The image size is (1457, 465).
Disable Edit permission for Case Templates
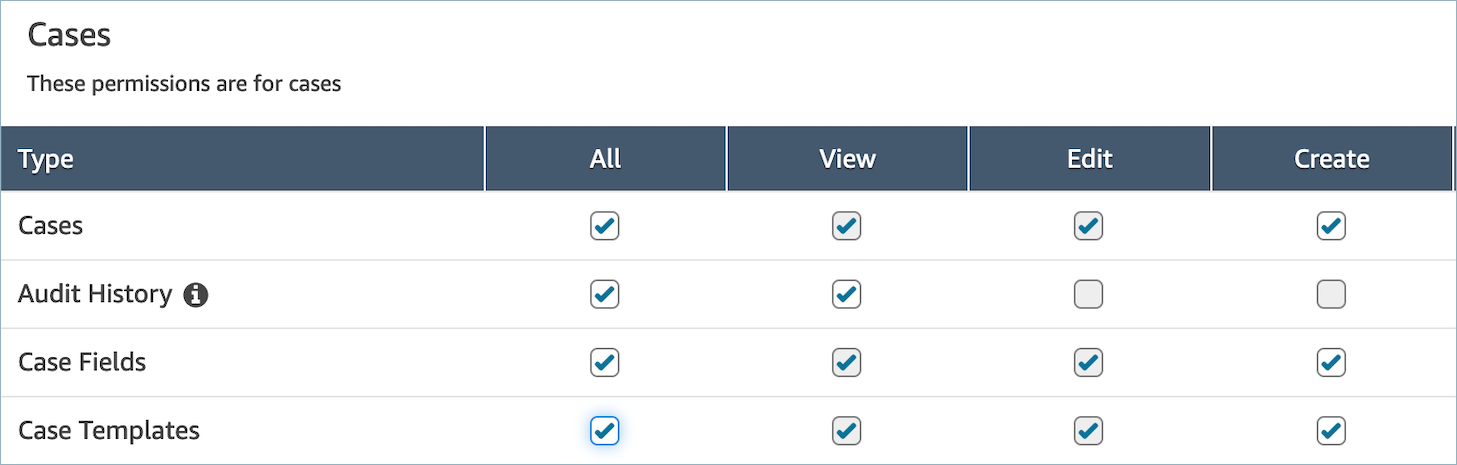[1088, 430]
